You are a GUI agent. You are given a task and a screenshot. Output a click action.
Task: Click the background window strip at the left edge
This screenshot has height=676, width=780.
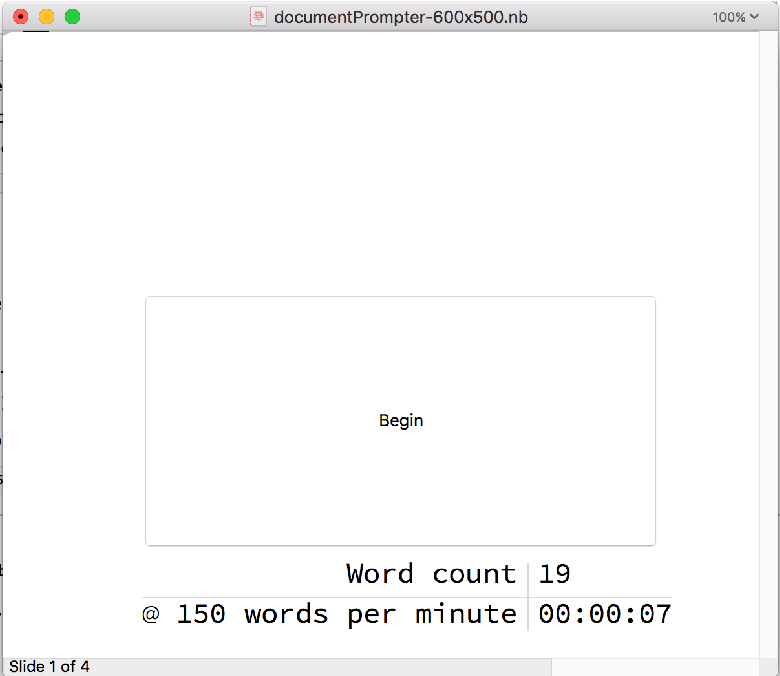point(1,300)
